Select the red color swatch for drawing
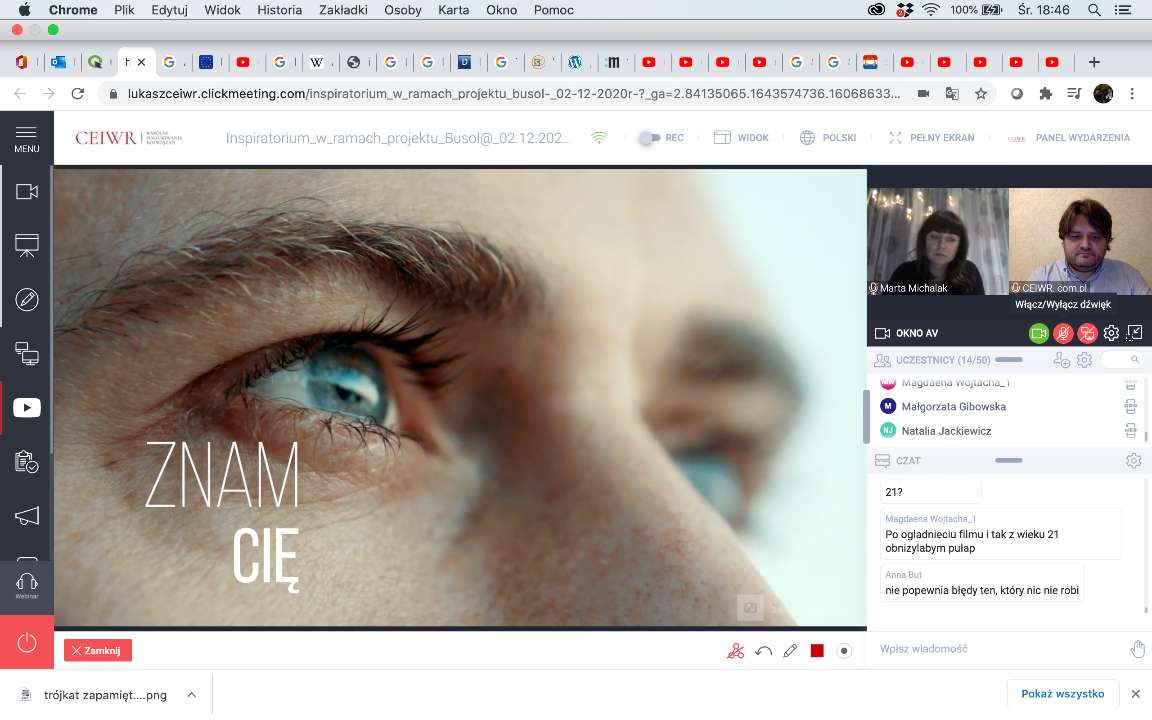This screenshot has width=1152, height=720. (x=817, y=651)
